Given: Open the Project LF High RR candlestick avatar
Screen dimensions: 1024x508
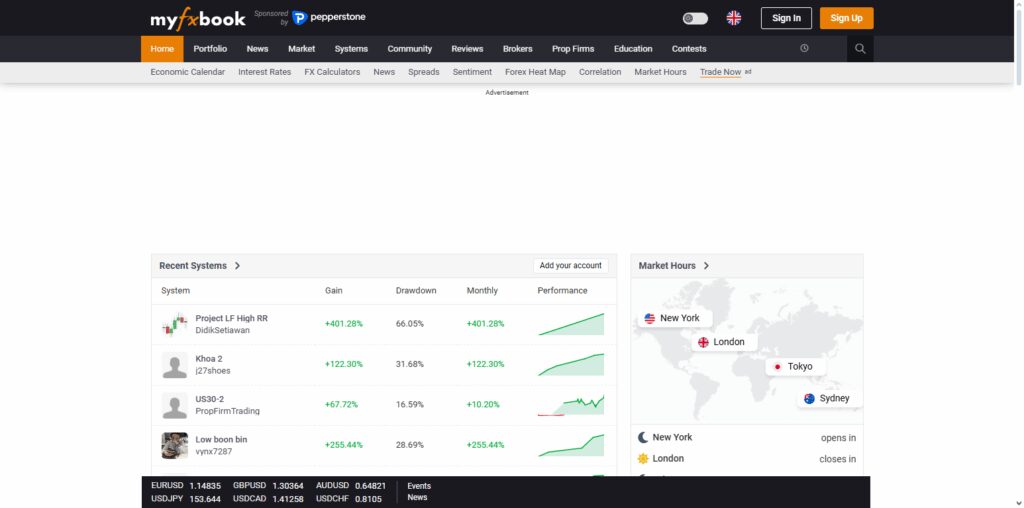Looking at the screenshot, I should tap(174, 324).
